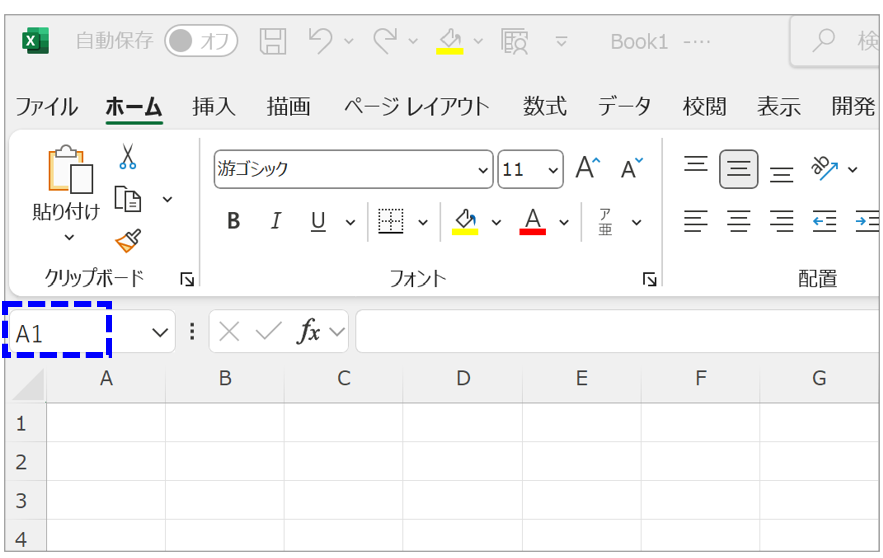Click the Excel app logo icon
Viewport: 883px width, 558px height.
[35, 41]
